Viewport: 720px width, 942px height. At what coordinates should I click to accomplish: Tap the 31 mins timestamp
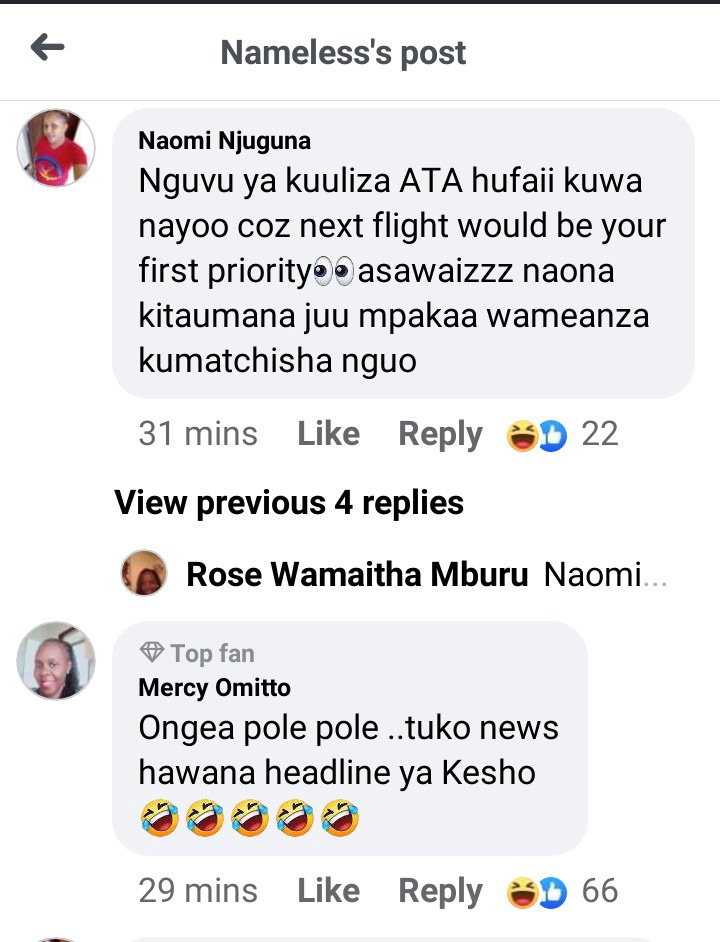pos(198,434)
